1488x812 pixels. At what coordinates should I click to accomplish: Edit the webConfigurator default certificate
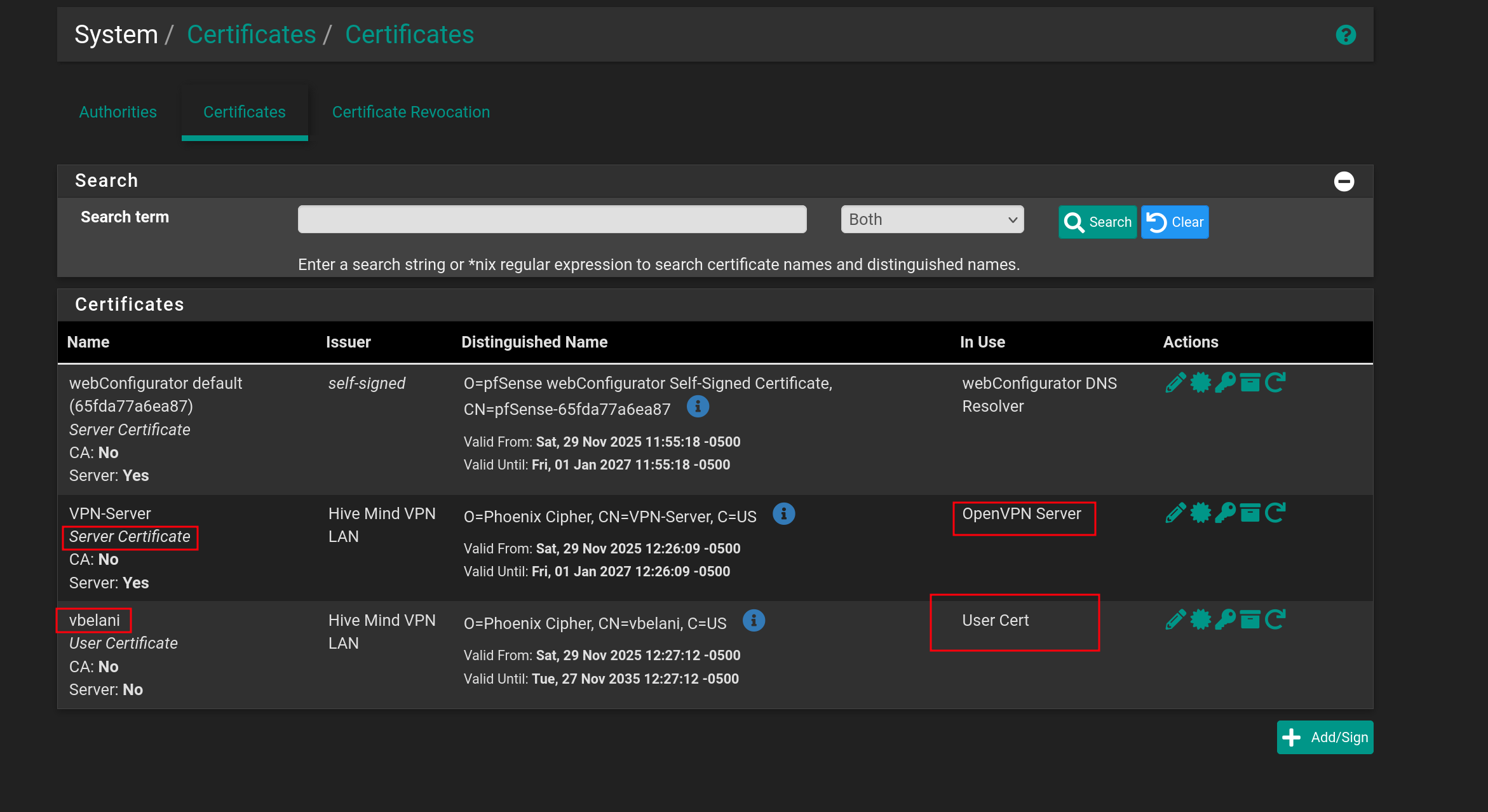(1175, 382)
